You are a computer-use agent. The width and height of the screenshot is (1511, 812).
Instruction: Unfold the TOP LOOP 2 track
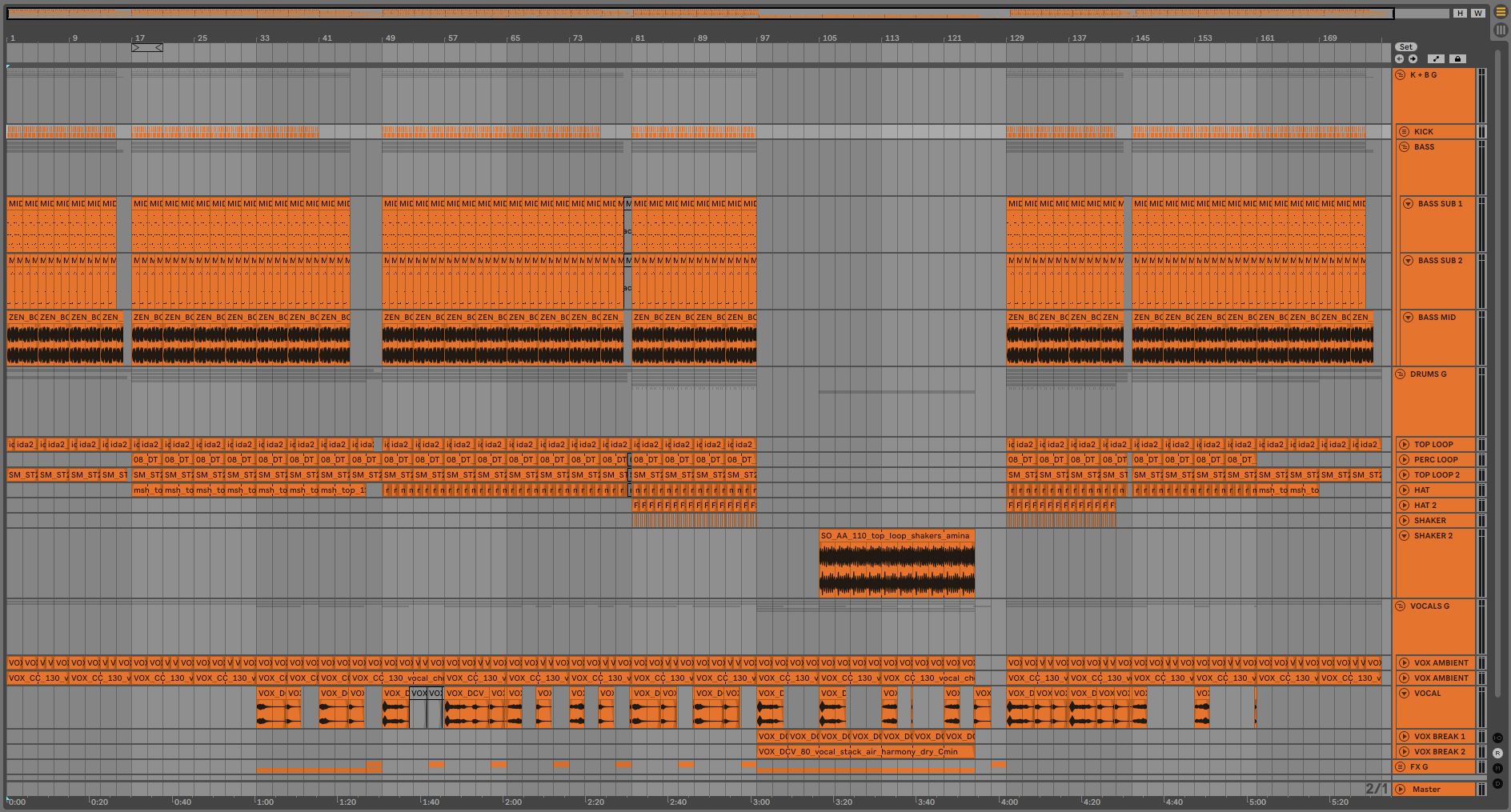click(x=1404, y=475)
